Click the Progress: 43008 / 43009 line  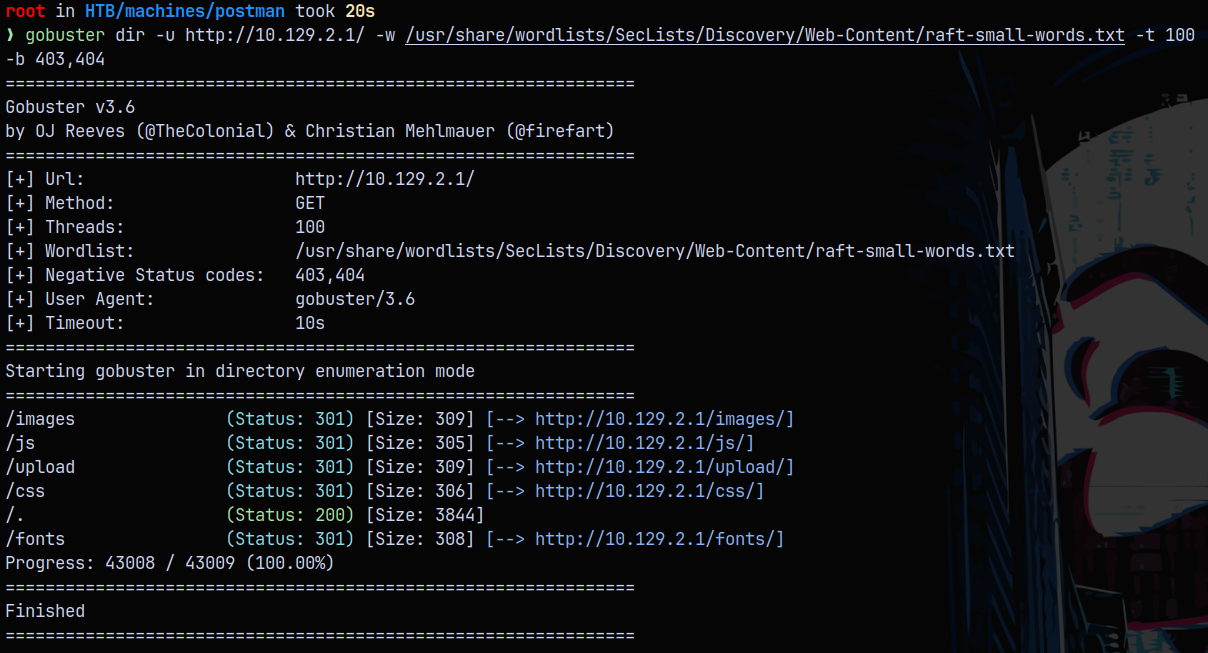pyautogui.click(x=170, y=563)
